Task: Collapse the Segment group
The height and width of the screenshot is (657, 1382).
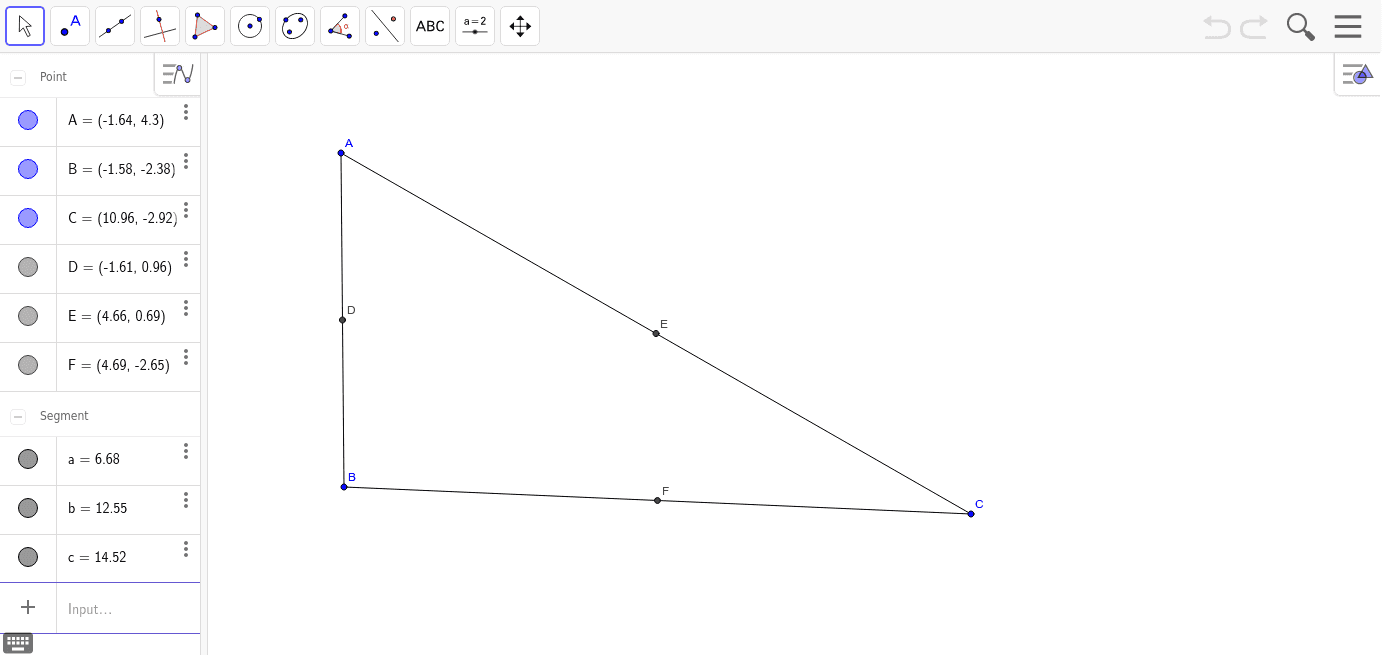Action: [x=18, y=416]
